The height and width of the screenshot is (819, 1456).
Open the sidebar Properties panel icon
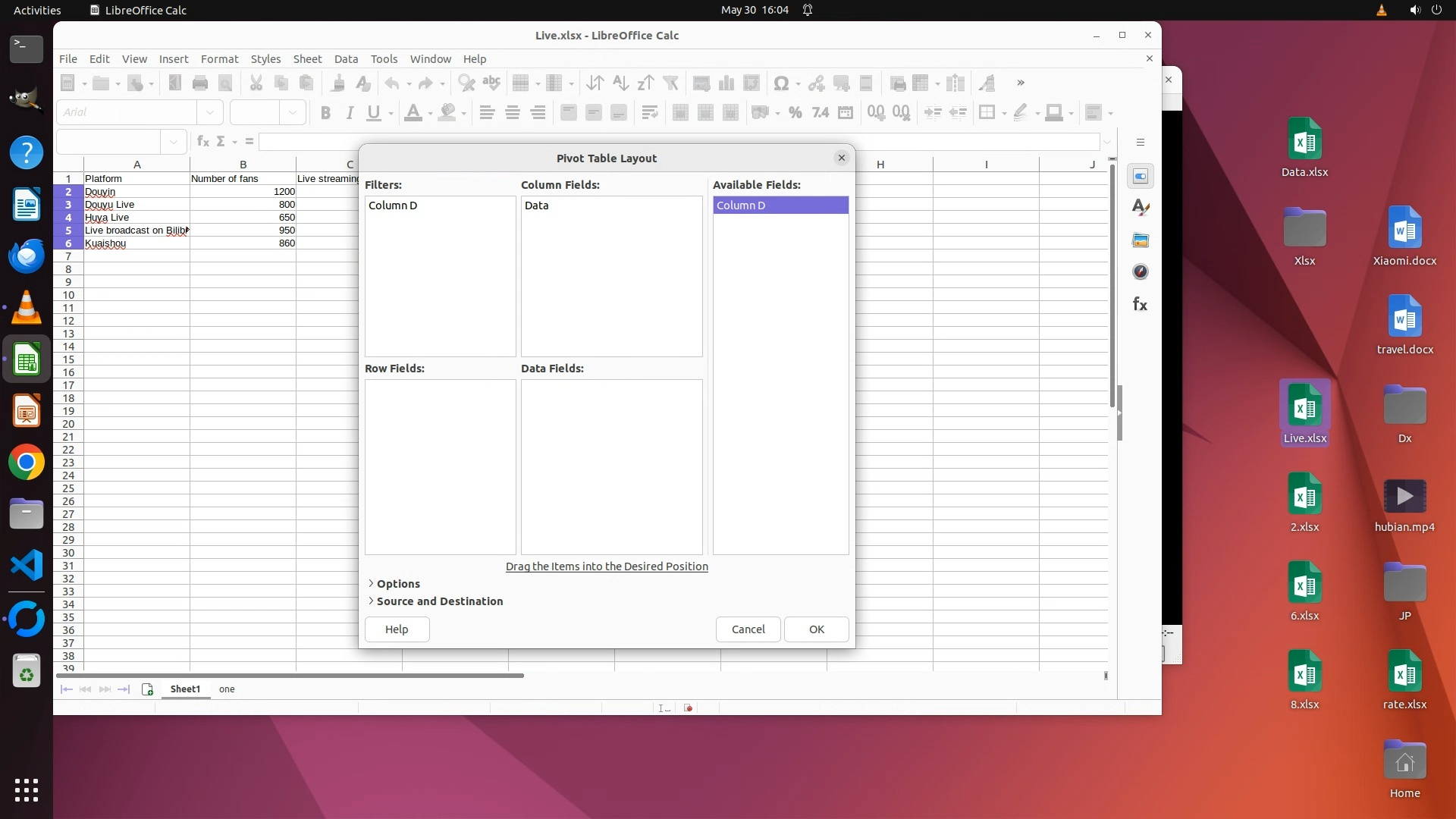click(x=1140, y=177)
